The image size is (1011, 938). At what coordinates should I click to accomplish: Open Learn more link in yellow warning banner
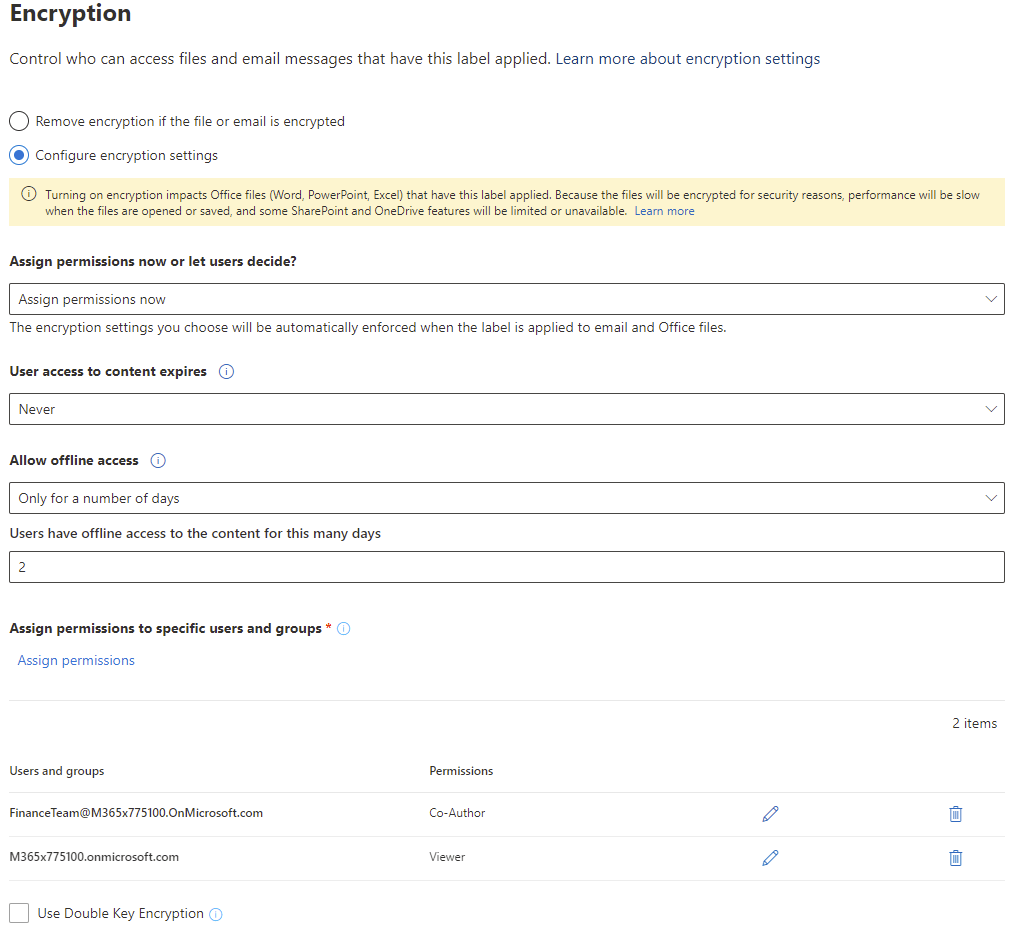tap(664, 212)
